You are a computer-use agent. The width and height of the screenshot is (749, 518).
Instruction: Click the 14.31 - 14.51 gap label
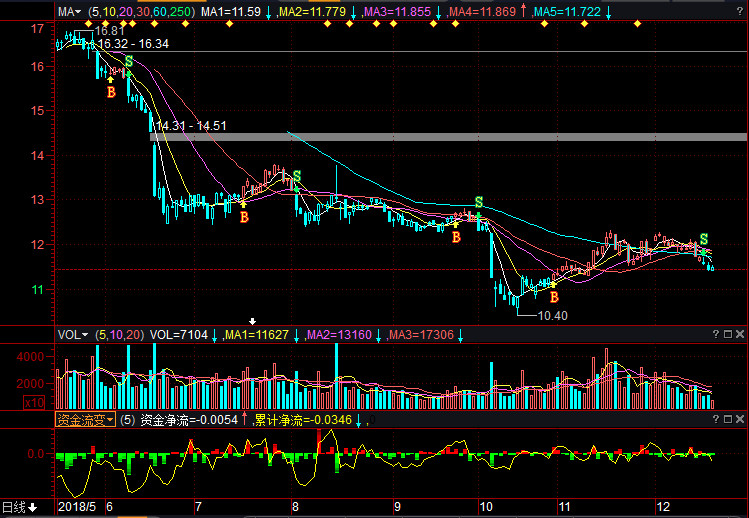click(x=191, y=126)
